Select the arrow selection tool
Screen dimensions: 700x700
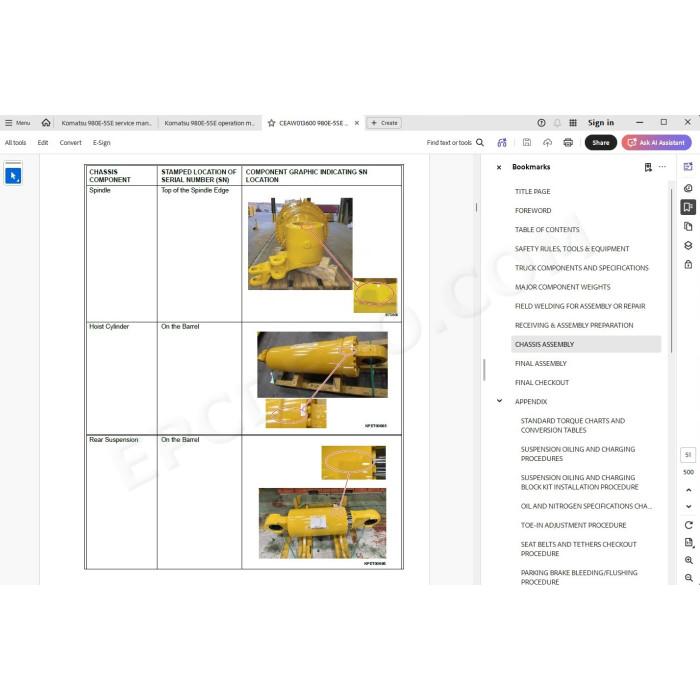(x=13, y=176)
